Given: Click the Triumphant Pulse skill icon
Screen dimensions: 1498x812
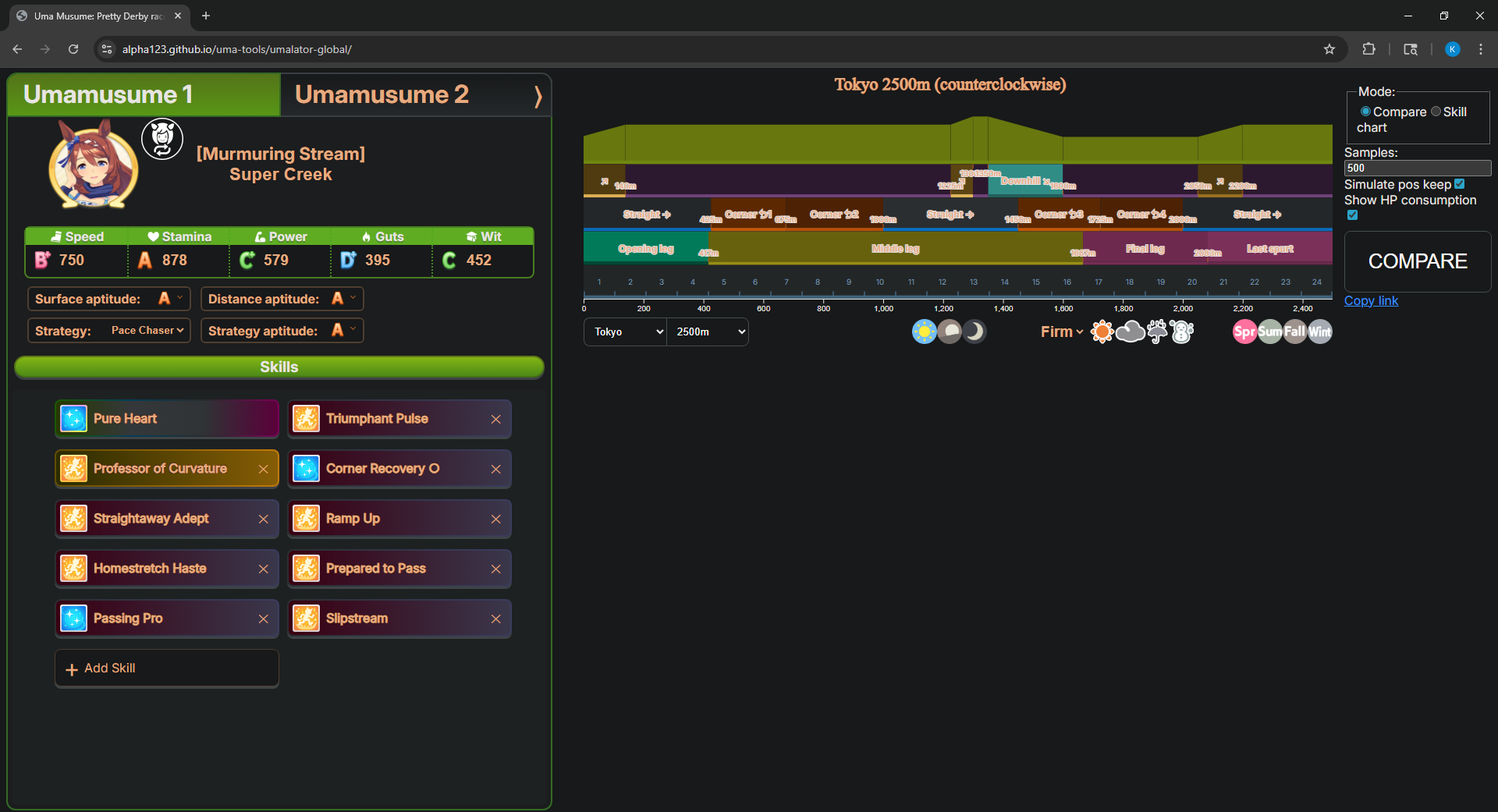Looking at the screenshot, I should [306, 419].
